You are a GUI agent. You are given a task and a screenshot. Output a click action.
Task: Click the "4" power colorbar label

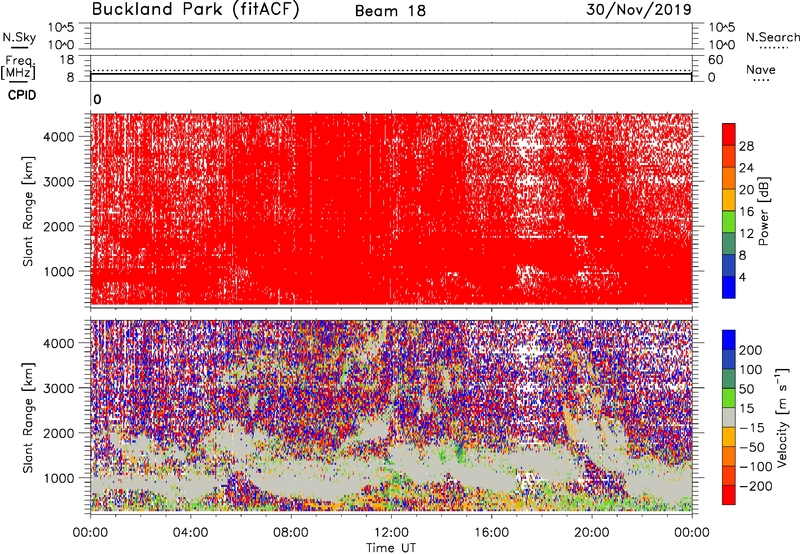743,277
